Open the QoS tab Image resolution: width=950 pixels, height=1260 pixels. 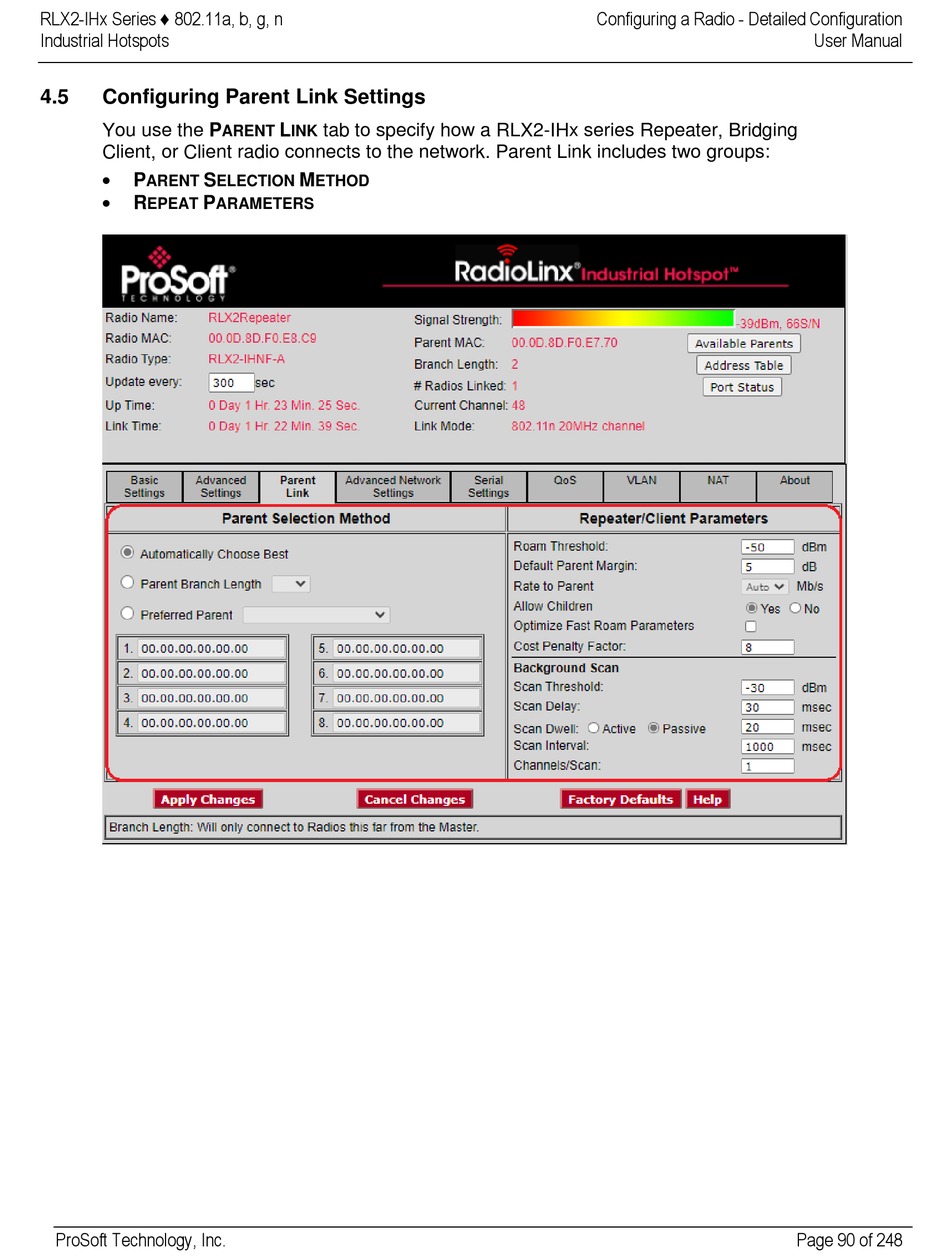tap(565, 487)
